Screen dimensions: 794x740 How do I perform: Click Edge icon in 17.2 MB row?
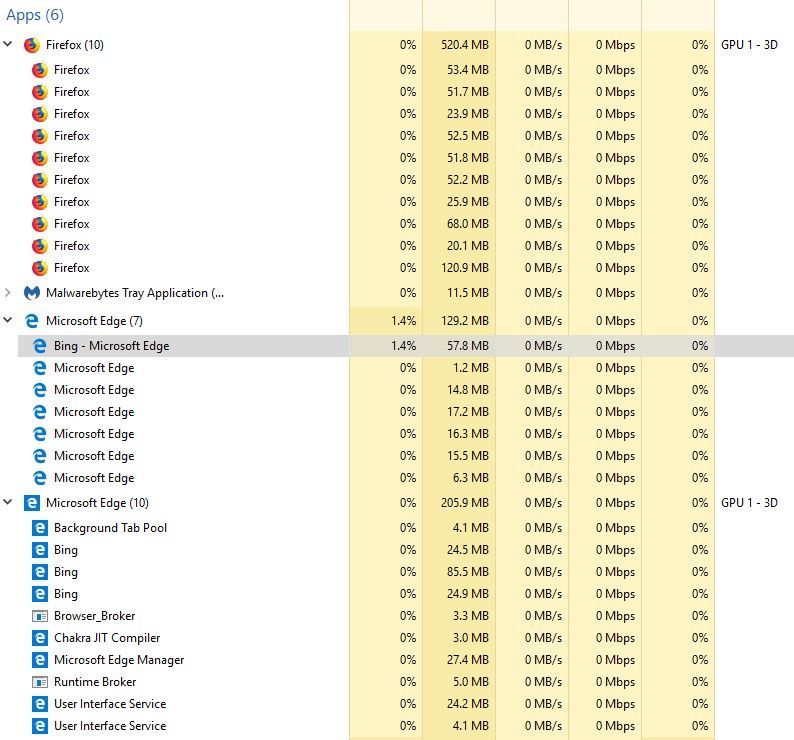[39, 412]
